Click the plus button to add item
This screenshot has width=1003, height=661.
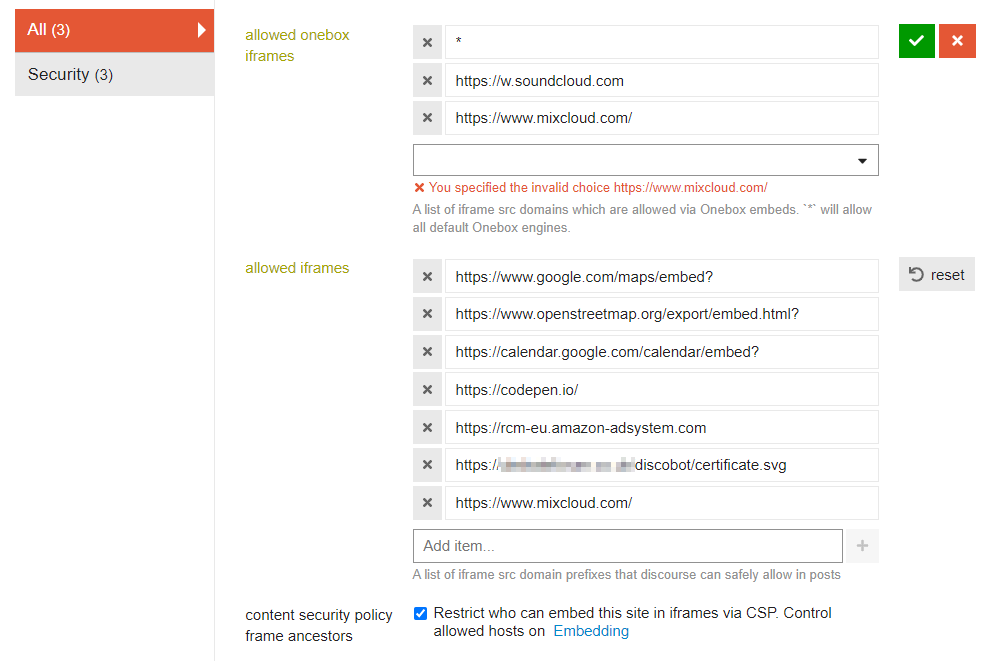click(862, 546)
